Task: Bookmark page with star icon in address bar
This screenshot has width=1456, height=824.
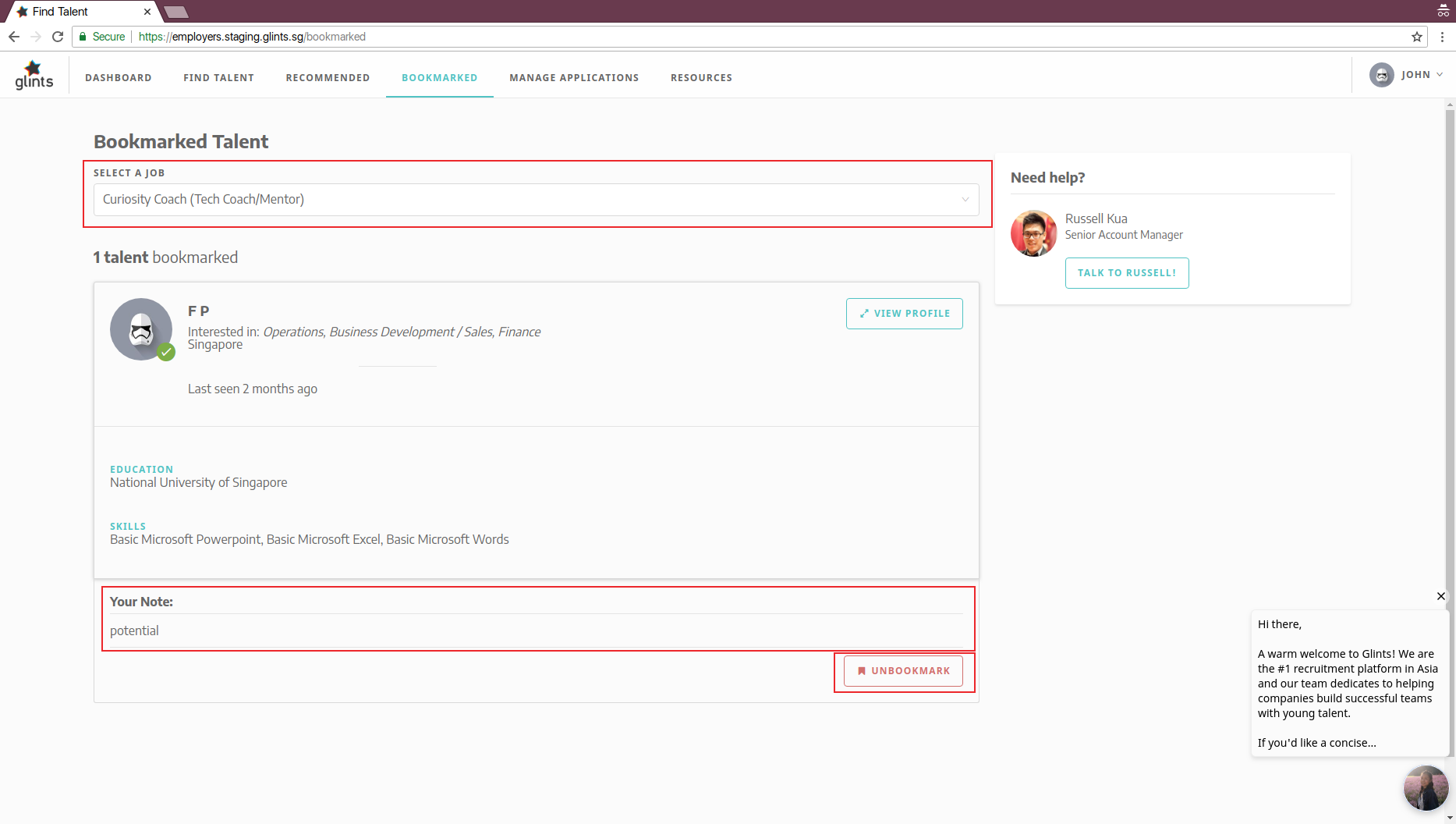Action: pos(1417,37)
